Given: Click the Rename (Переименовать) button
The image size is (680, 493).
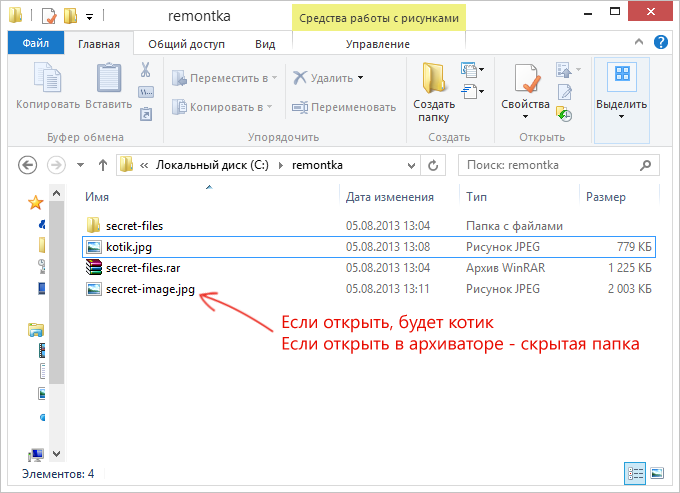Looking at the screenshot, I should pyautogui.click(x=344, y=107).
